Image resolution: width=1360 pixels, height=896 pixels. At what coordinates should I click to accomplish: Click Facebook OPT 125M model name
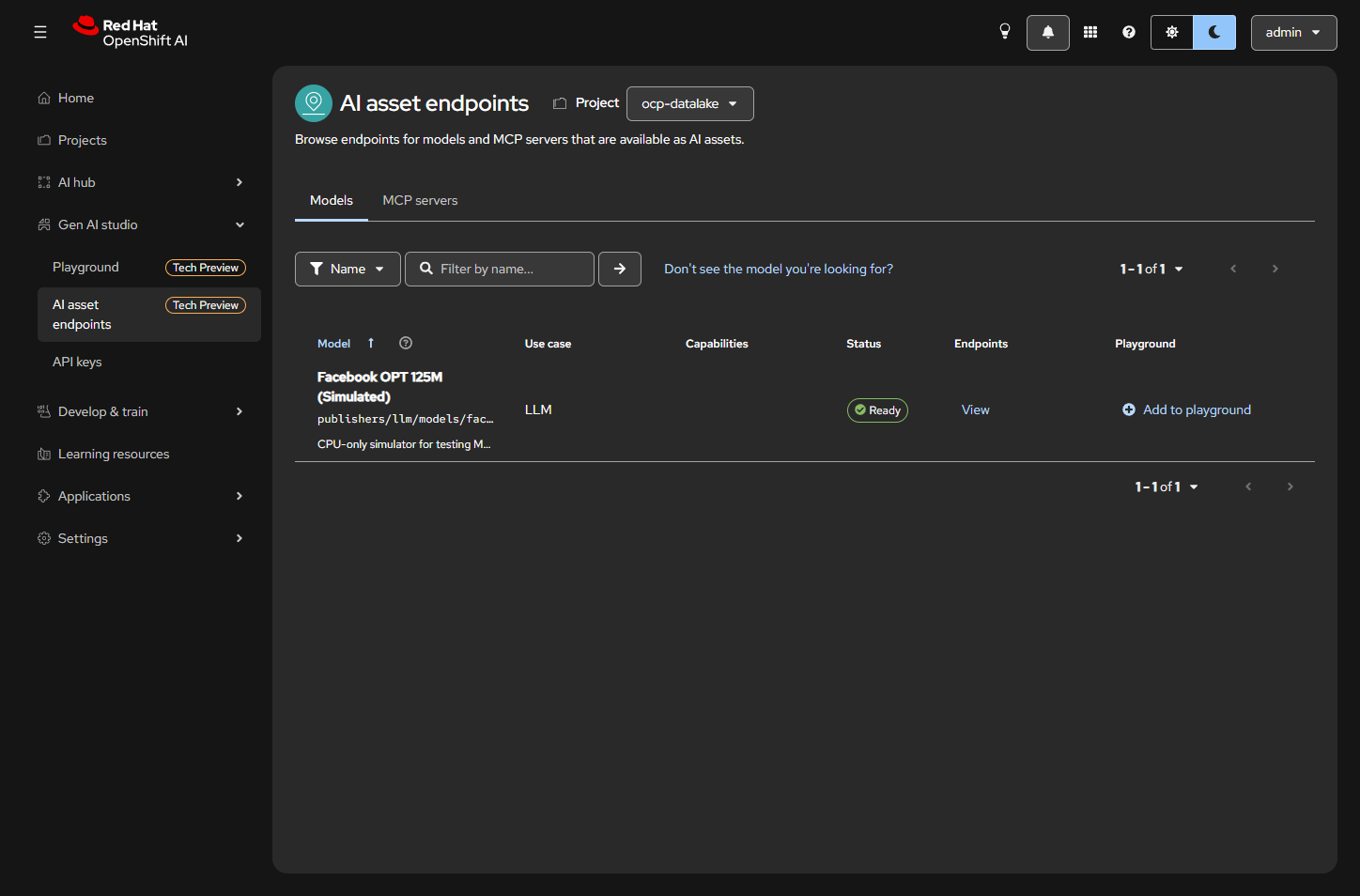(379, 387)
